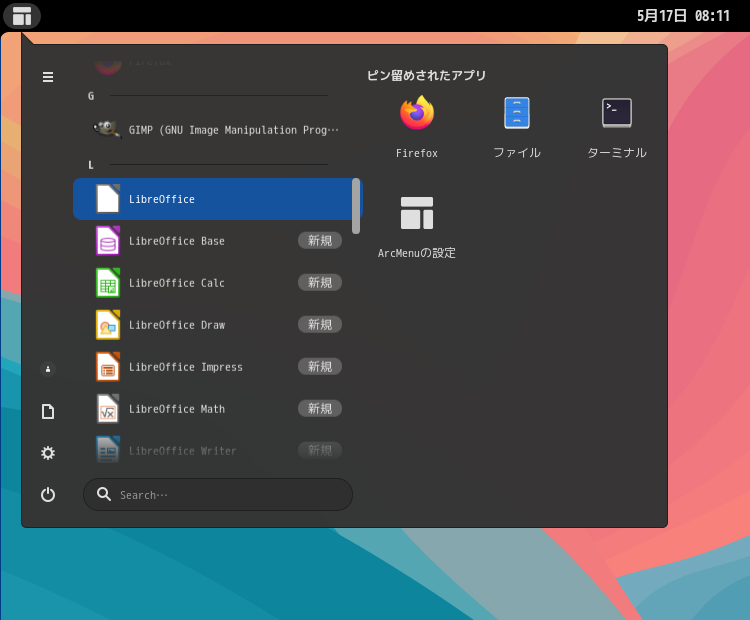
Task: Click 新規 beside LibreOffice Impress
Action: point(320,366)
